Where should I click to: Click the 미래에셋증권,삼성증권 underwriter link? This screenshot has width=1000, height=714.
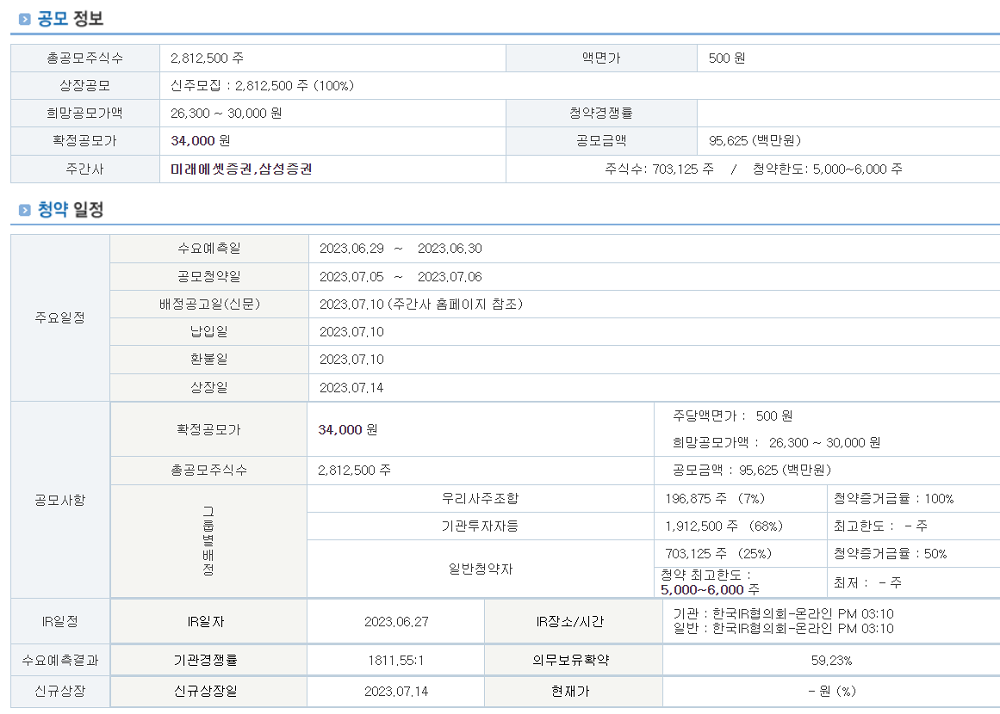pyautogui.click(x=241, y=169)
